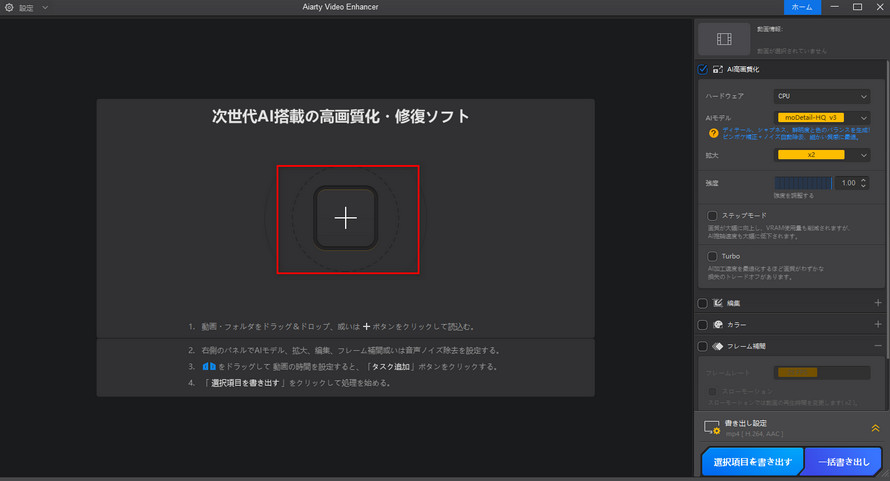Click the 選択項目を書き出す button
This screenshot has width=890, height=481.
(752, 462)
